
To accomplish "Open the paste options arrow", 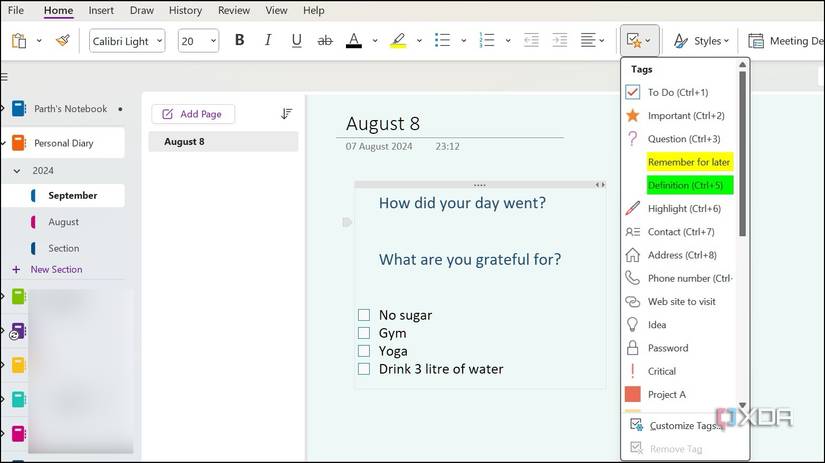I will pos(39,41).
